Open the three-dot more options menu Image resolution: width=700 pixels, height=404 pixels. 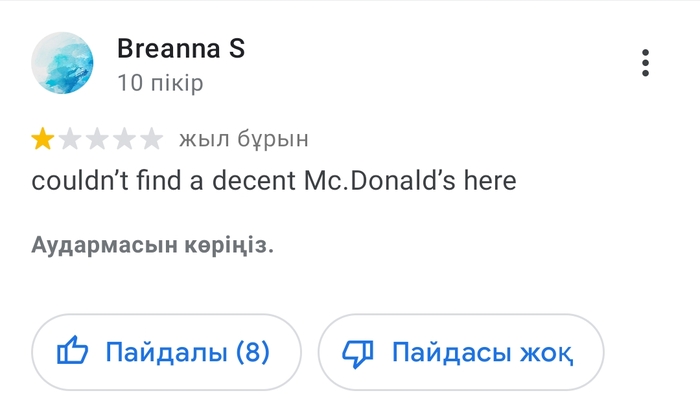(x=646, y=63)
